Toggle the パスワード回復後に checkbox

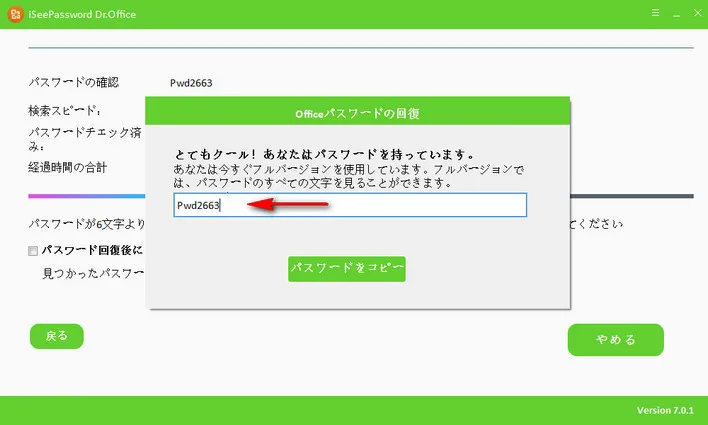33,251
